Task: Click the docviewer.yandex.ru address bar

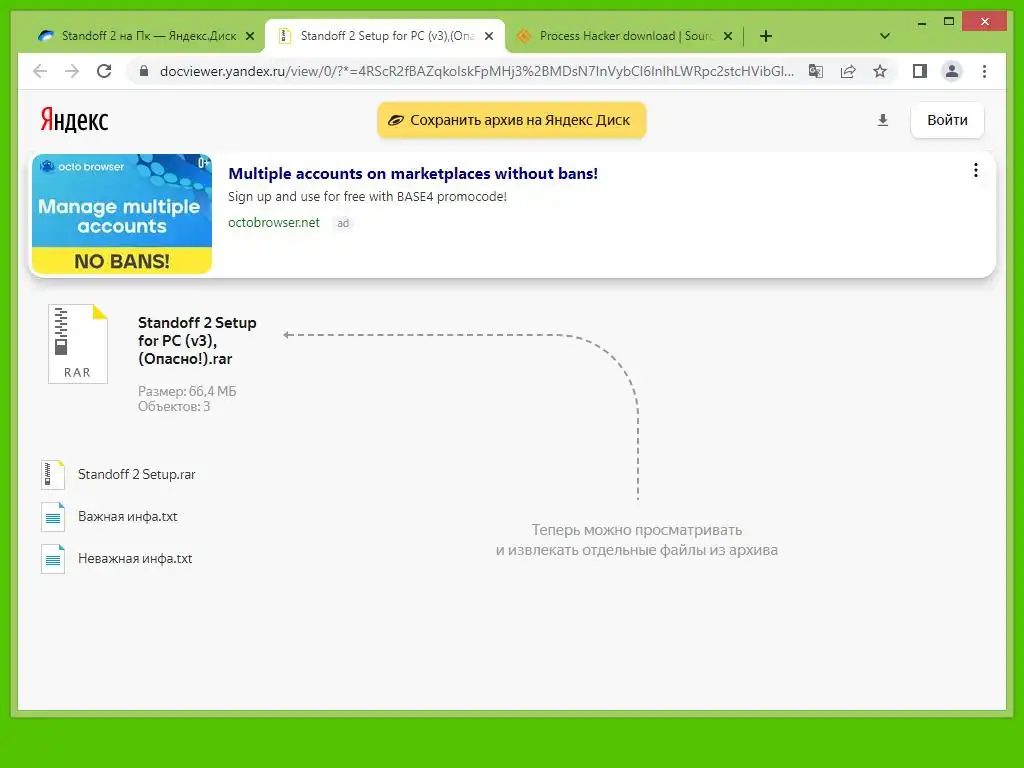Action: click(477, 71)
